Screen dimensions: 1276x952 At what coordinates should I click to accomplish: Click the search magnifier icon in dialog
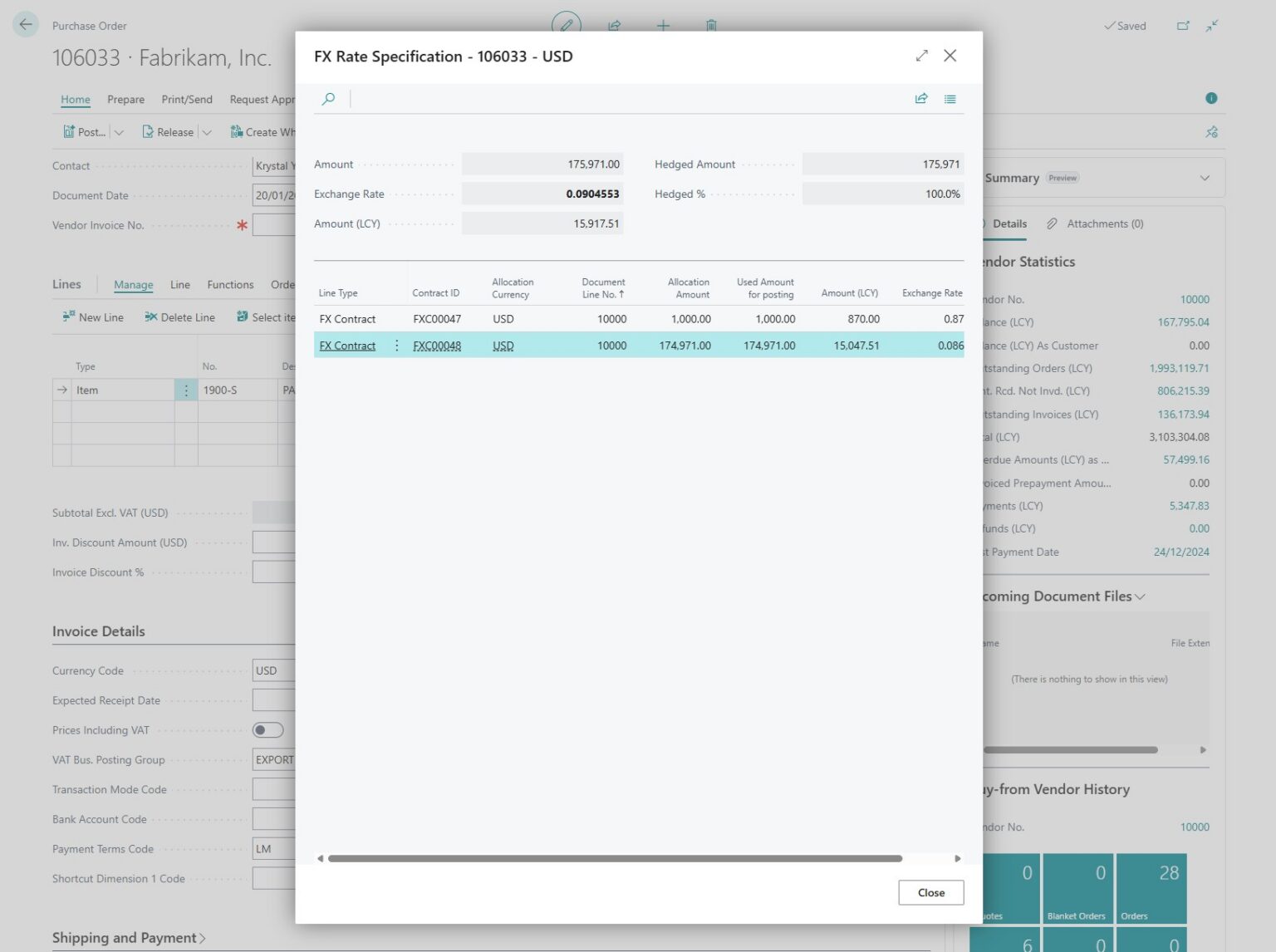328,99
